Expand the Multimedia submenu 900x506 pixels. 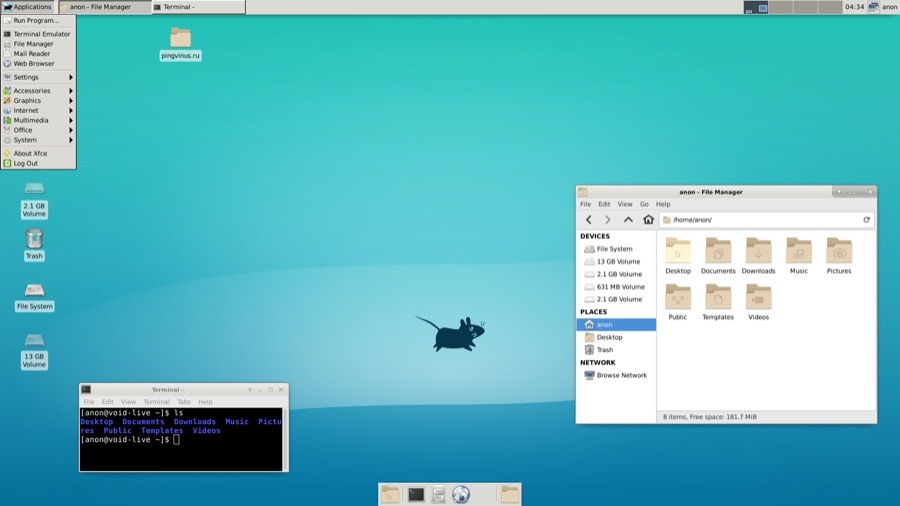click(x=38, y=120)
